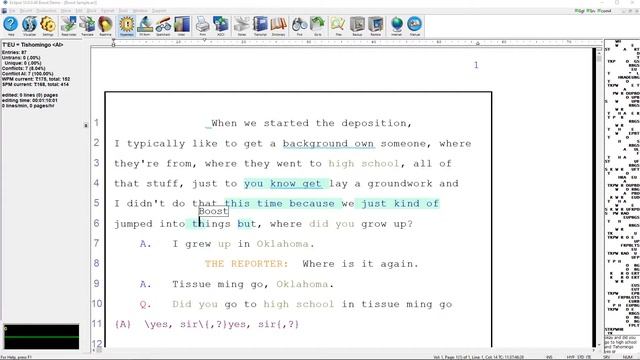The image size is (640, 360).
Task: Click 'grow up?' on line 6
Action: 387,224
